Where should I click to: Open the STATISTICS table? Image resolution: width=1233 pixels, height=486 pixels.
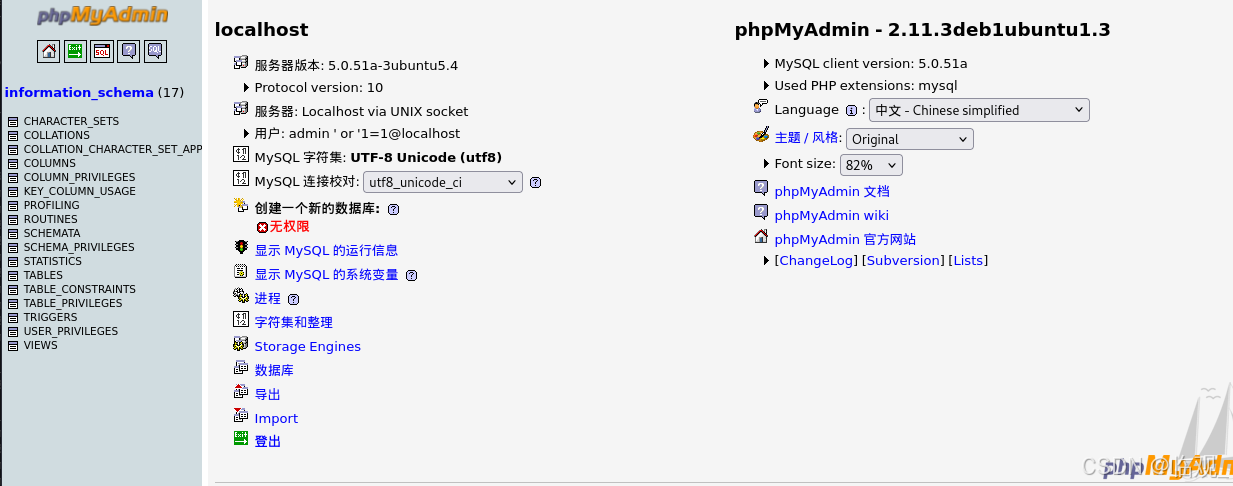(x=53, y=261)
